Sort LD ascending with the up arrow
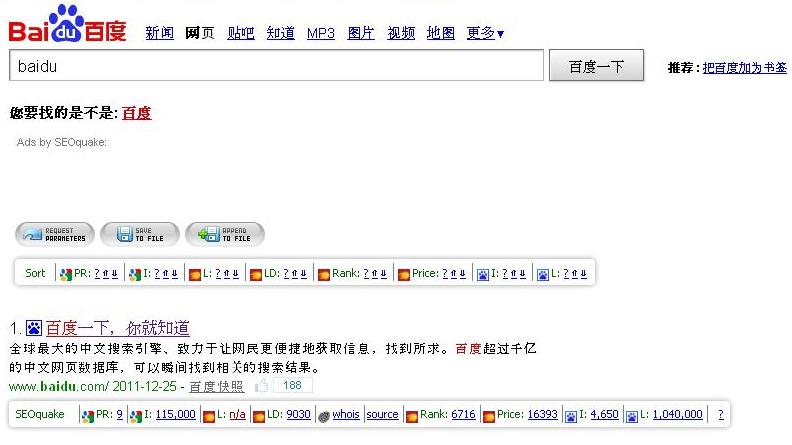Viewport: 792px width, 445px height. coord(294,273)
